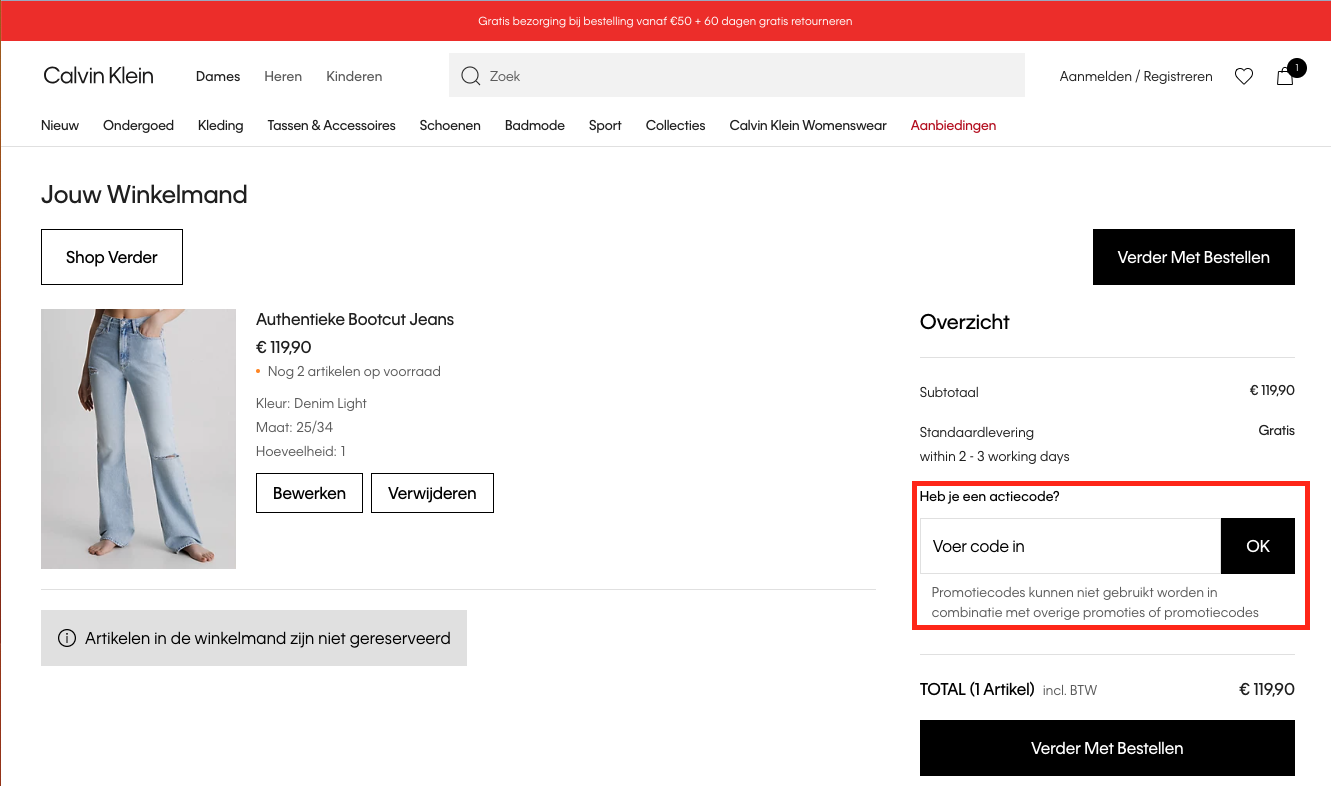The image size is (1331, 786).
Task: Click 'TOTAL (1 Artikel)' label
Action: [x=977, y=689]
